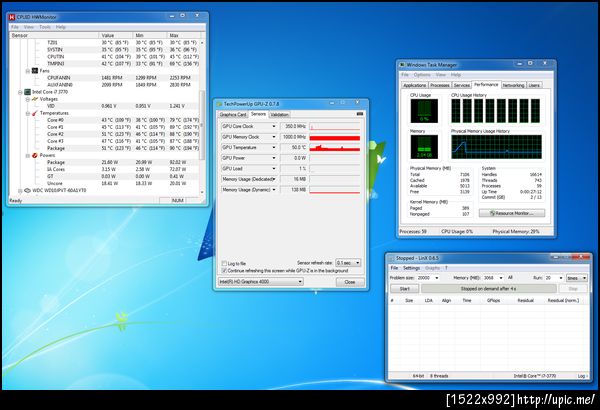The height and width of the screenshot is (410, 600).
Task: Select the Sensors tab in GPU-Z
Action: (258, 114)
